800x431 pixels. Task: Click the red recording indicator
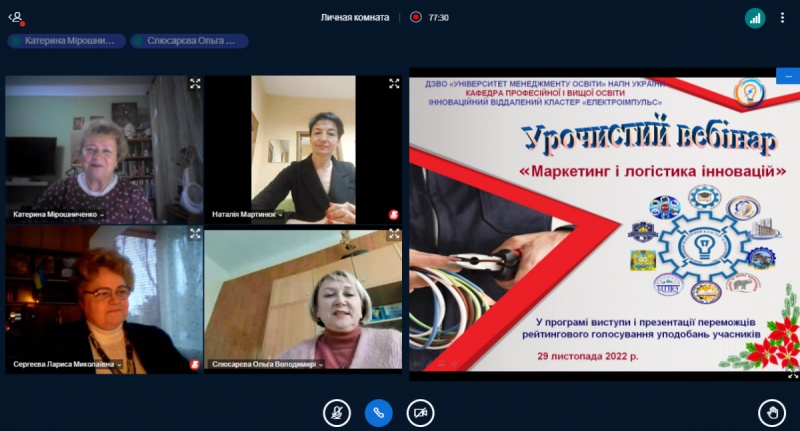tap(415, 17)
